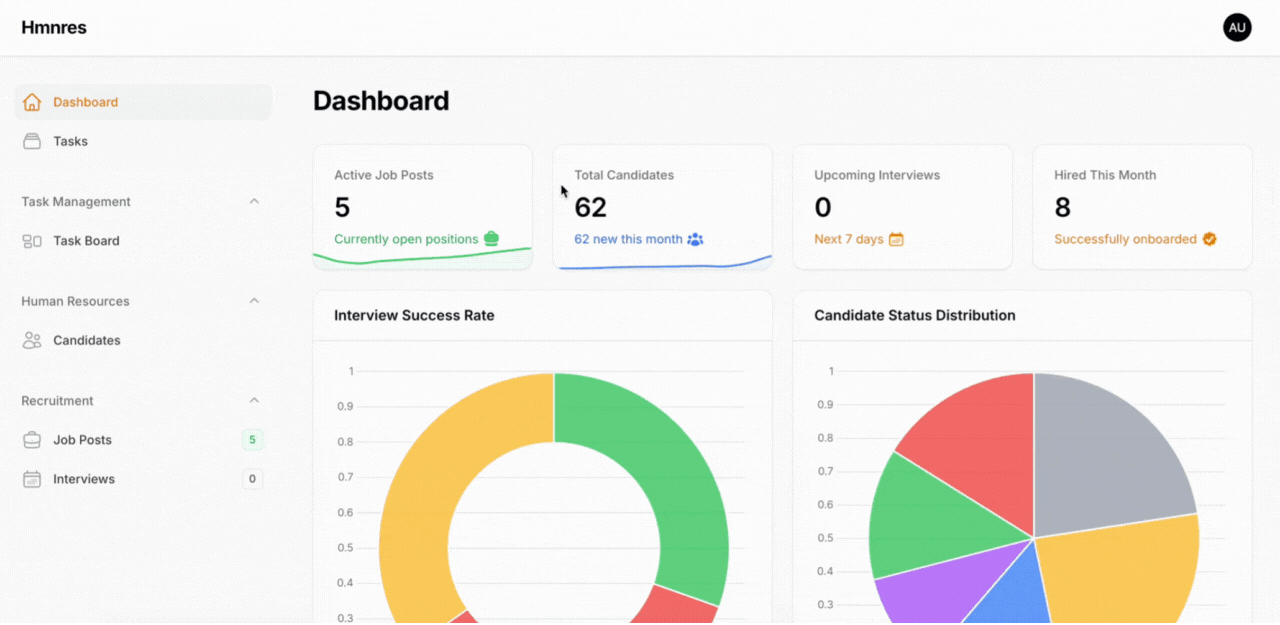1280x625 pixels.
Task: Click the Hmnres logo link
Action: tap(54, 27)
